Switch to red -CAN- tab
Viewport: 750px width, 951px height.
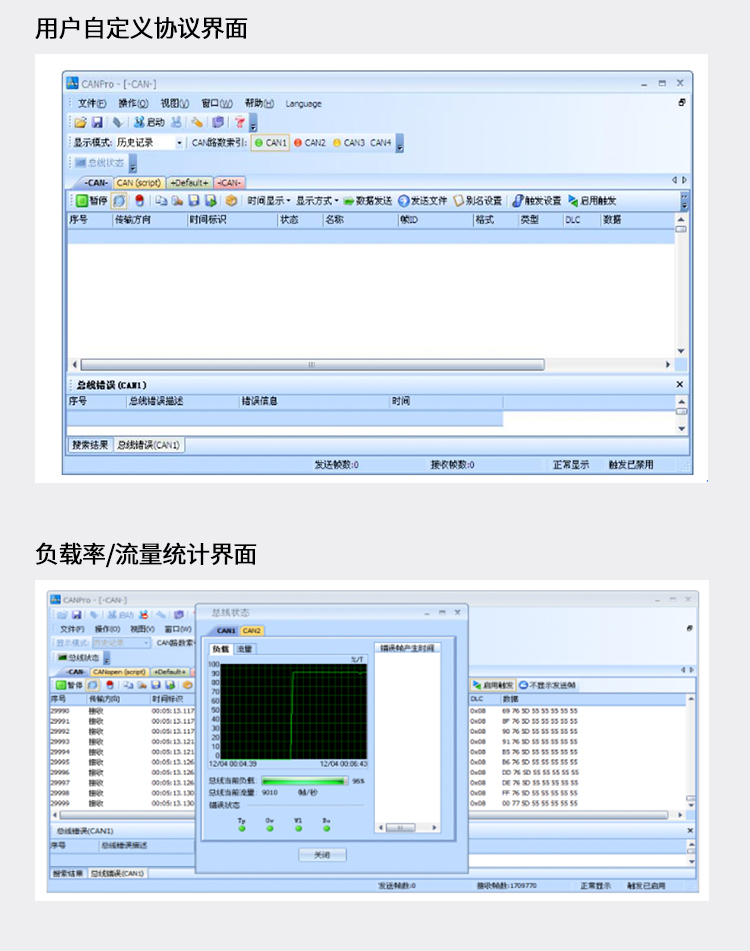229,183
